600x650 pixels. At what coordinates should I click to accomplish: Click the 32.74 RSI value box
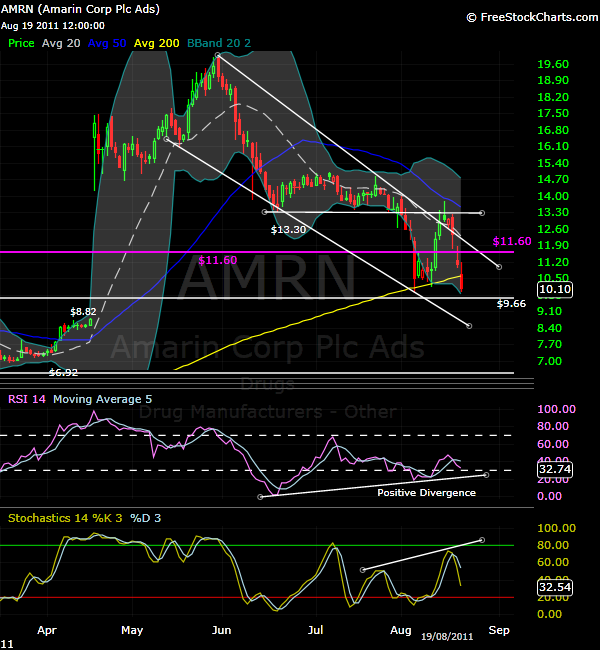pos(555,469)
